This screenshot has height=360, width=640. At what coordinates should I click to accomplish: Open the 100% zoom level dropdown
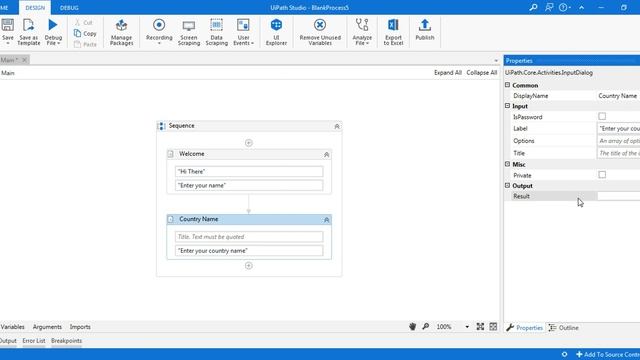pos(467,327)
